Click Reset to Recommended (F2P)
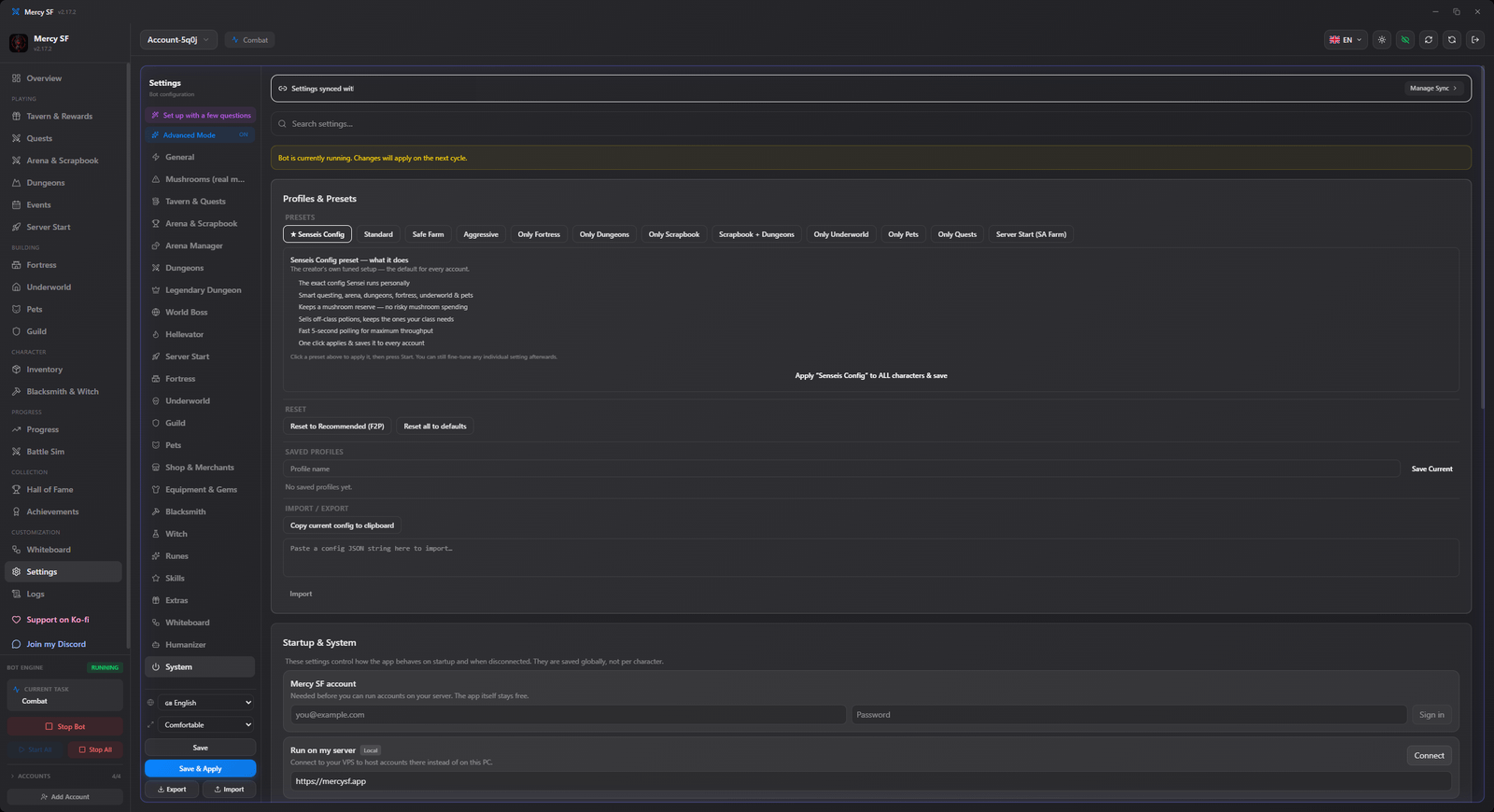 tap(337, 427)
